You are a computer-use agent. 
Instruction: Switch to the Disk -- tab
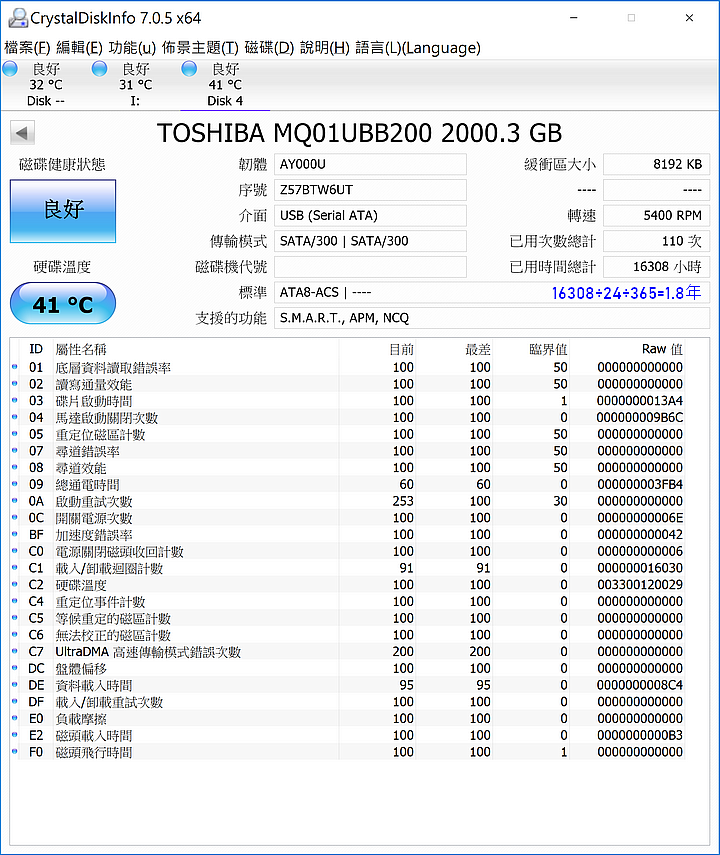46,85
